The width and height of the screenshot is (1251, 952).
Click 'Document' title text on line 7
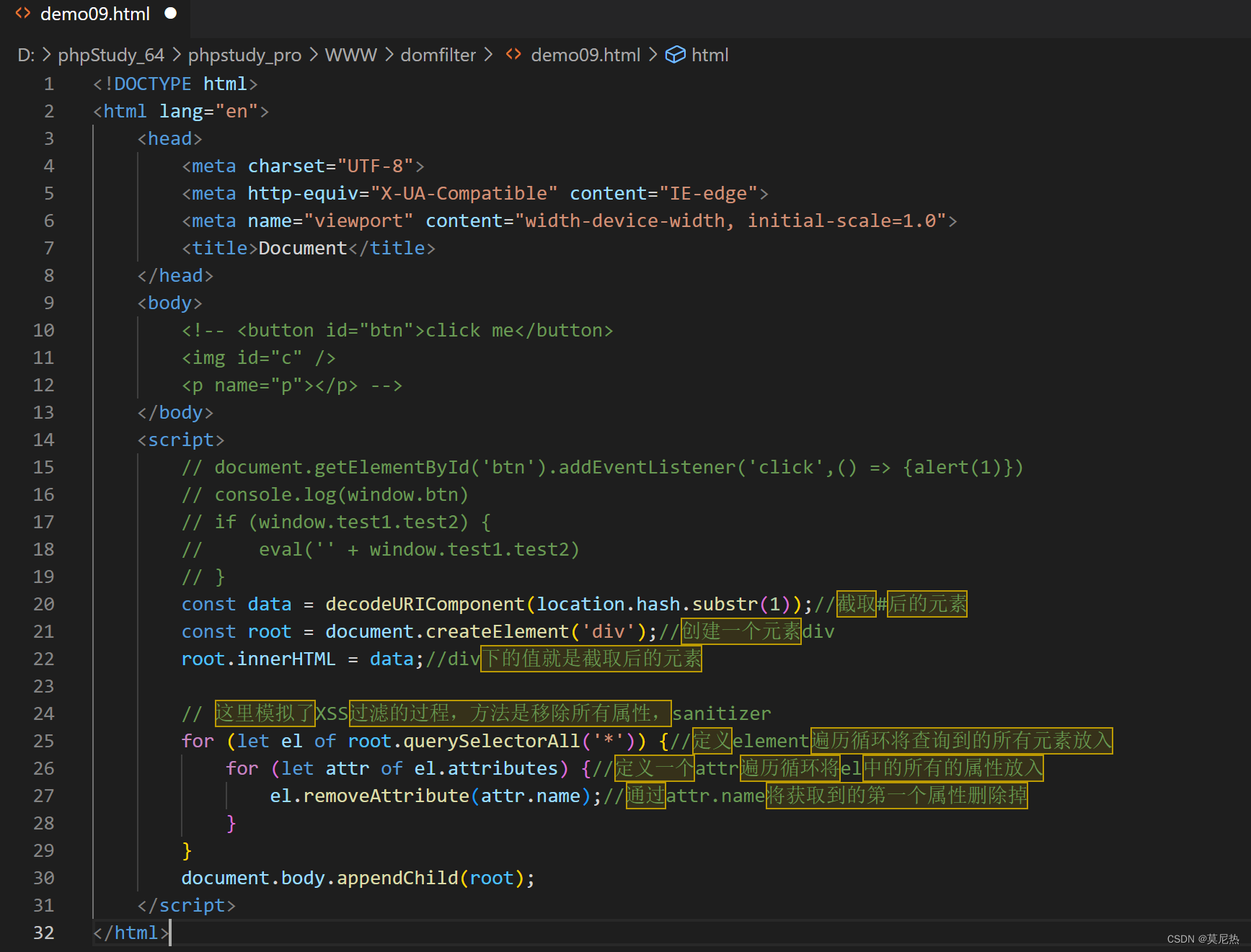point(303,249)
